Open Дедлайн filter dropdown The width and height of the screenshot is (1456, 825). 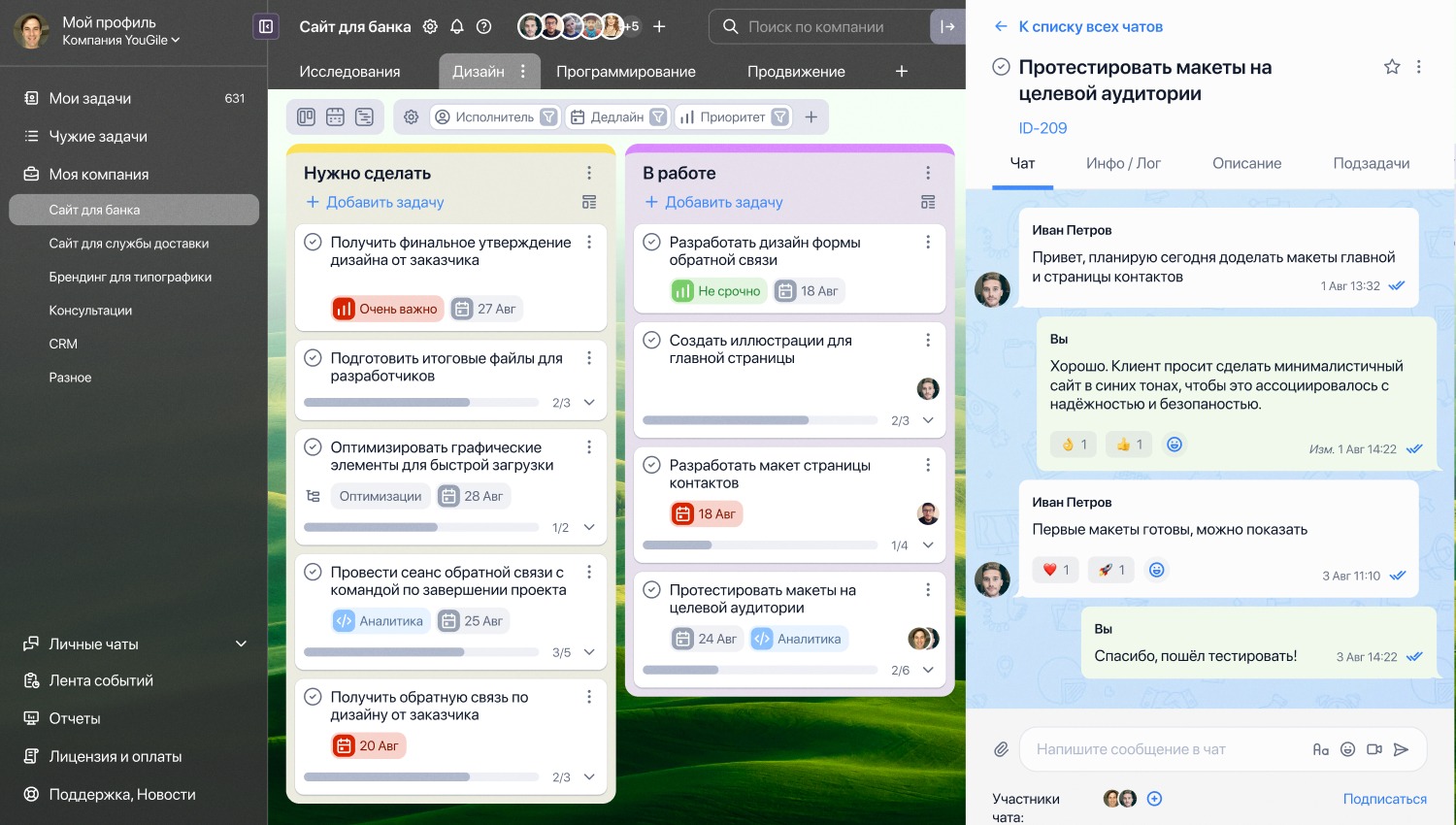[x=617, y=116]
